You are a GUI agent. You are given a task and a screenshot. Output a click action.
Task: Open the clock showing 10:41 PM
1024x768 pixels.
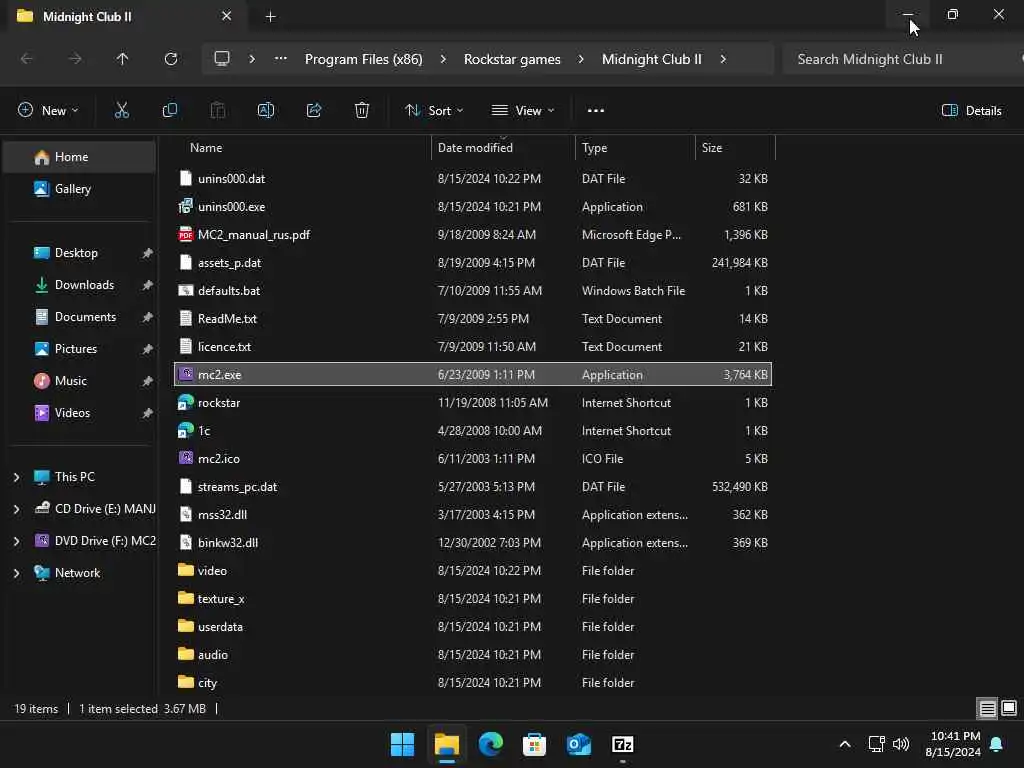(953, 744)
